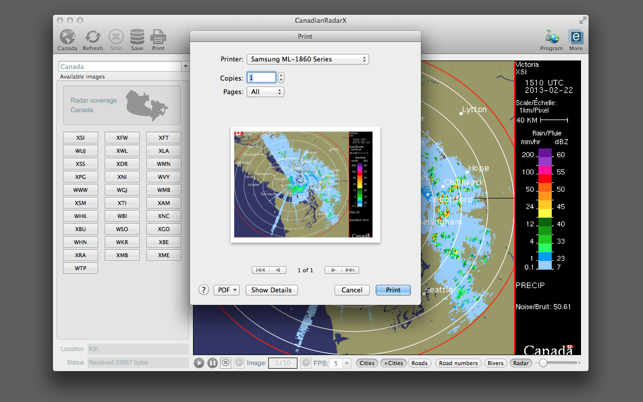This screenshot has width=643, height=402.
Task: Click the Location text field
Action: tap(138, 349)
